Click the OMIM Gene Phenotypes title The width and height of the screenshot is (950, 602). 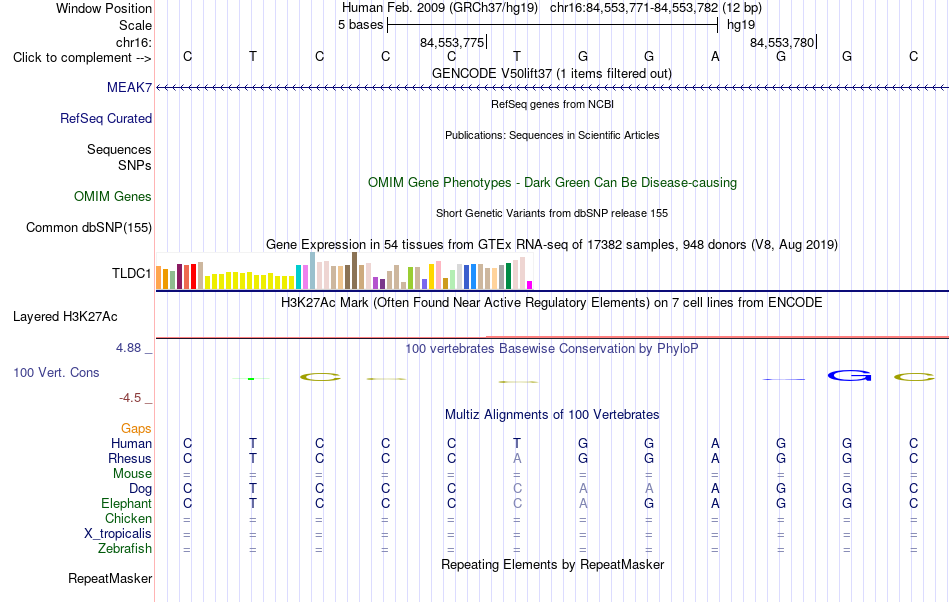[x=553, y=183]
